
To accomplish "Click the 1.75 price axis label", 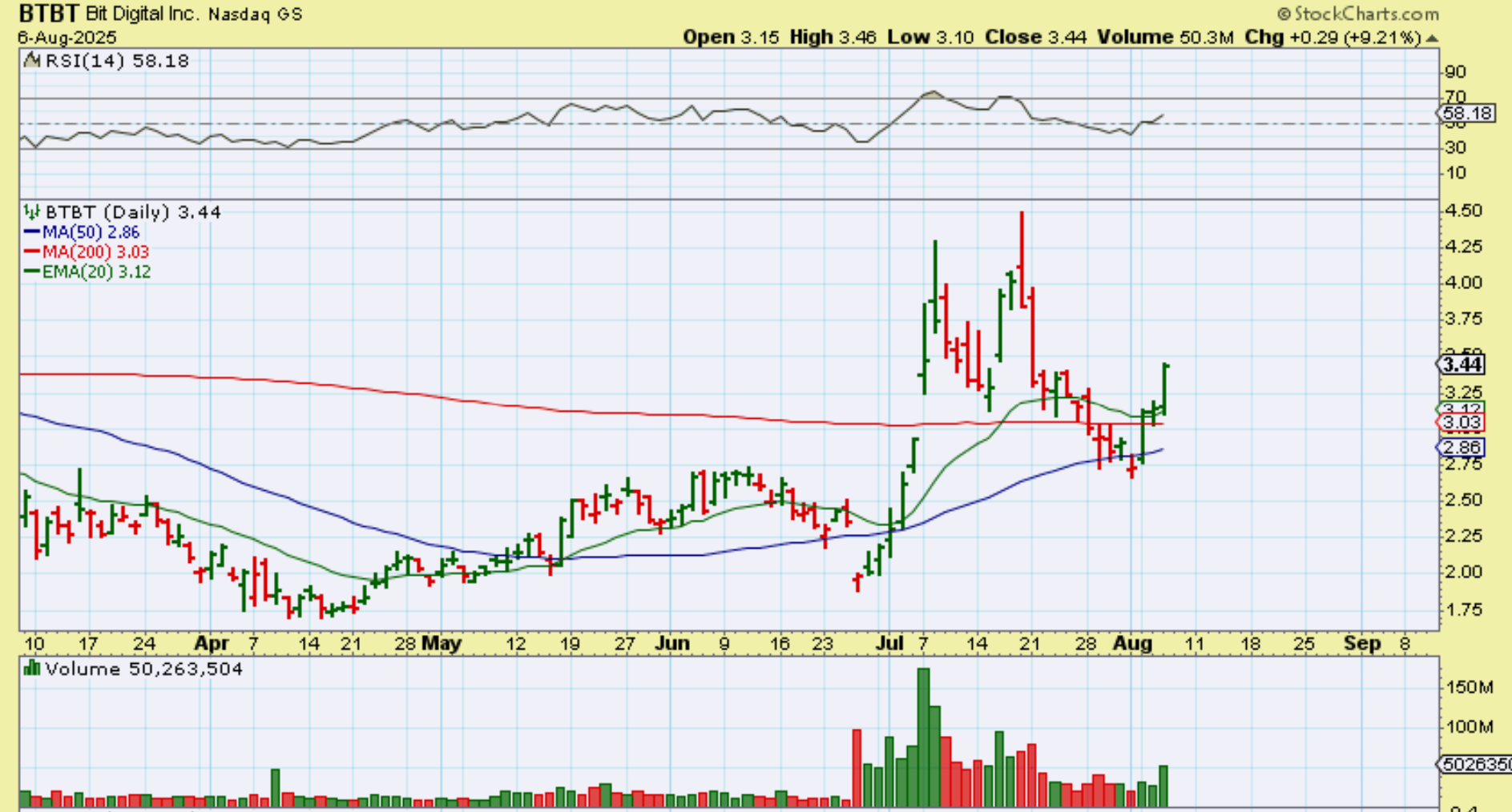I will (1463, 609).
